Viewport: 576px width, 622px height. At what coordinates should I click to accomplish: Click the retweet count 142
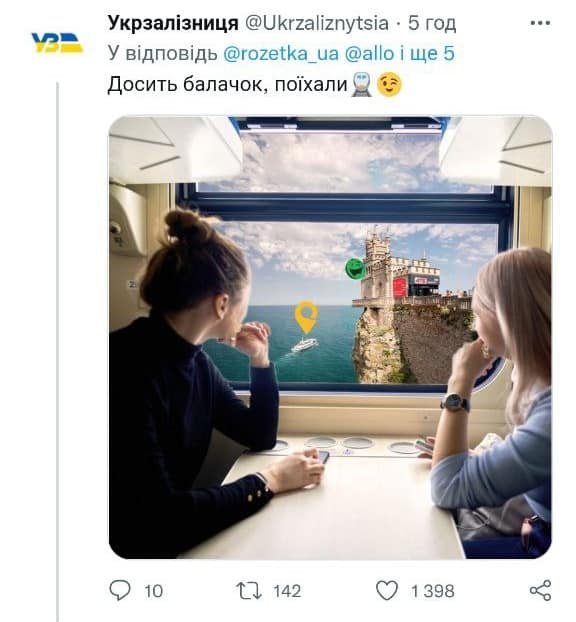pos(288,591)
